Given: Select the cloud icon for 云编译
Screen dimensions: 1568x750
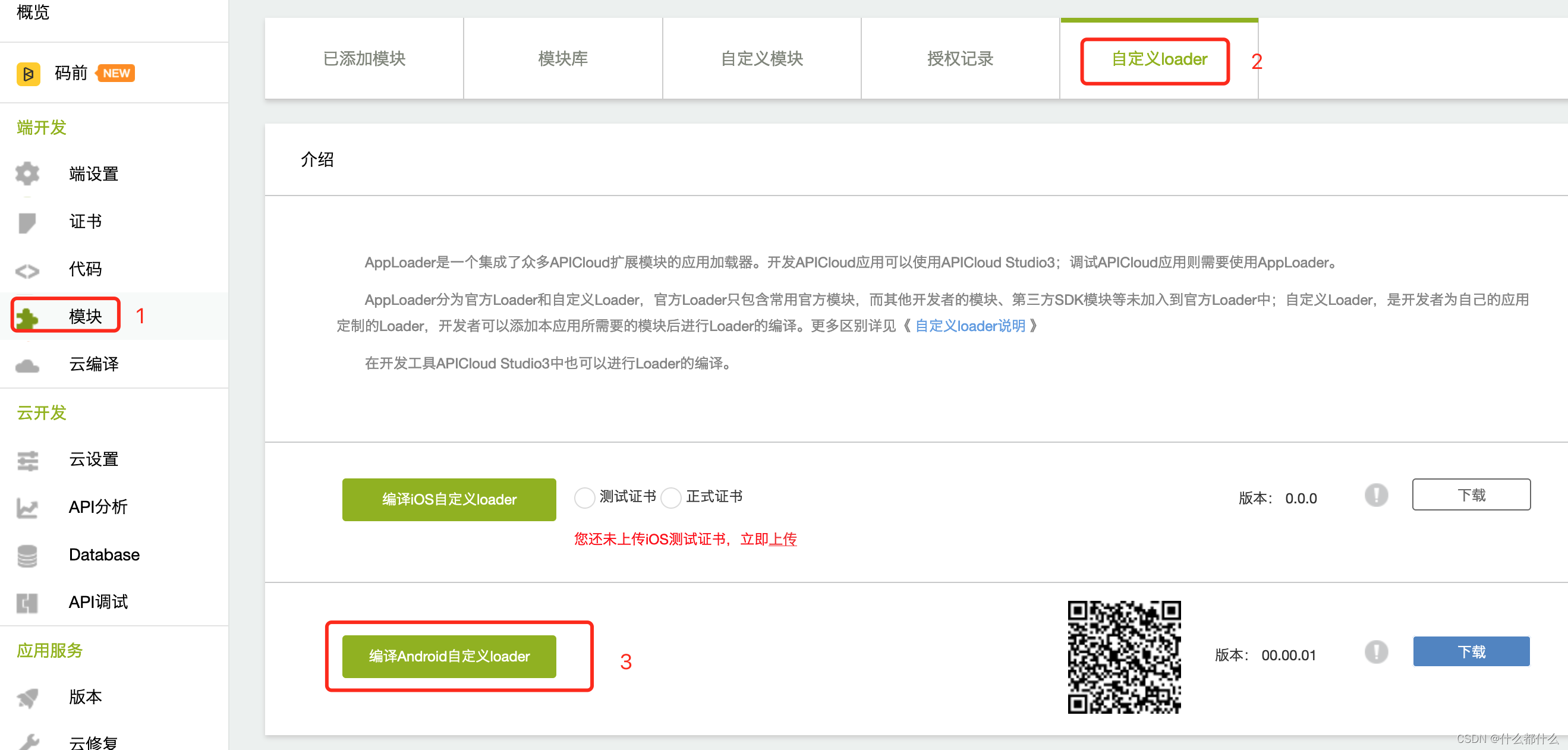Looking at the screenshot, I should click(x=27, y=365).
